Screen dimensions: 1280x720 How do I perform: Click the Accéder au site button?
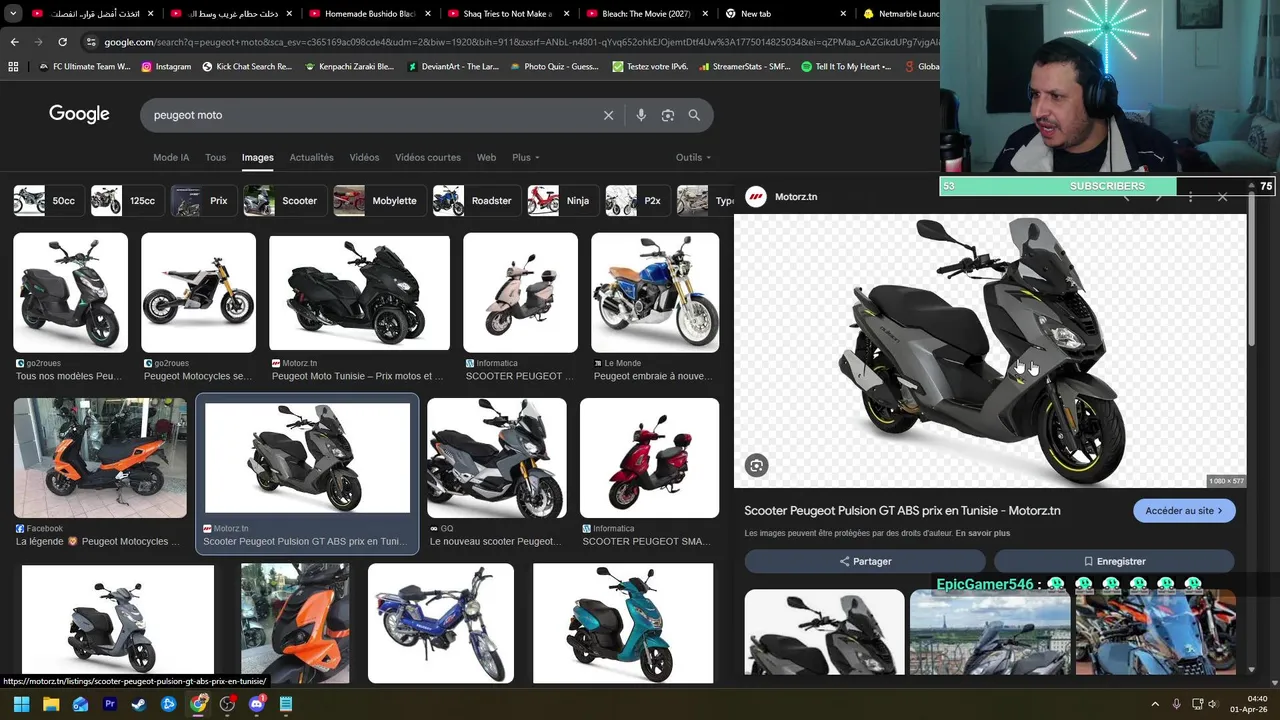coord(1184,511)
